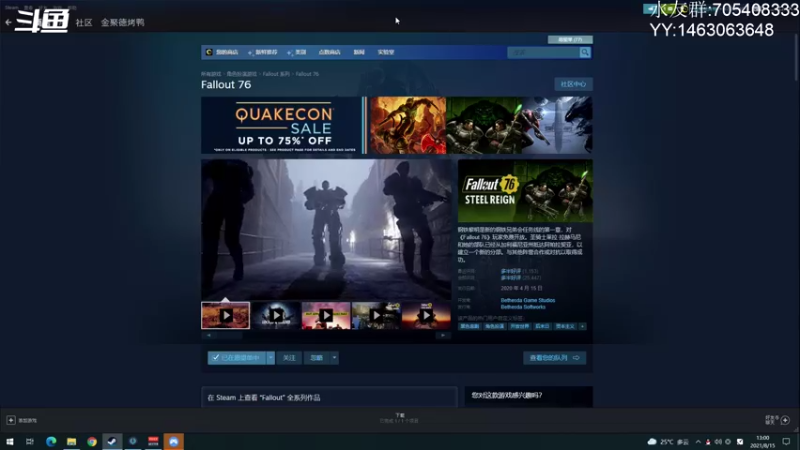The height and width of the screenshot is (450, 800).
Task: Click the volume speaker tray icon
Action: (x=718, y=442)
